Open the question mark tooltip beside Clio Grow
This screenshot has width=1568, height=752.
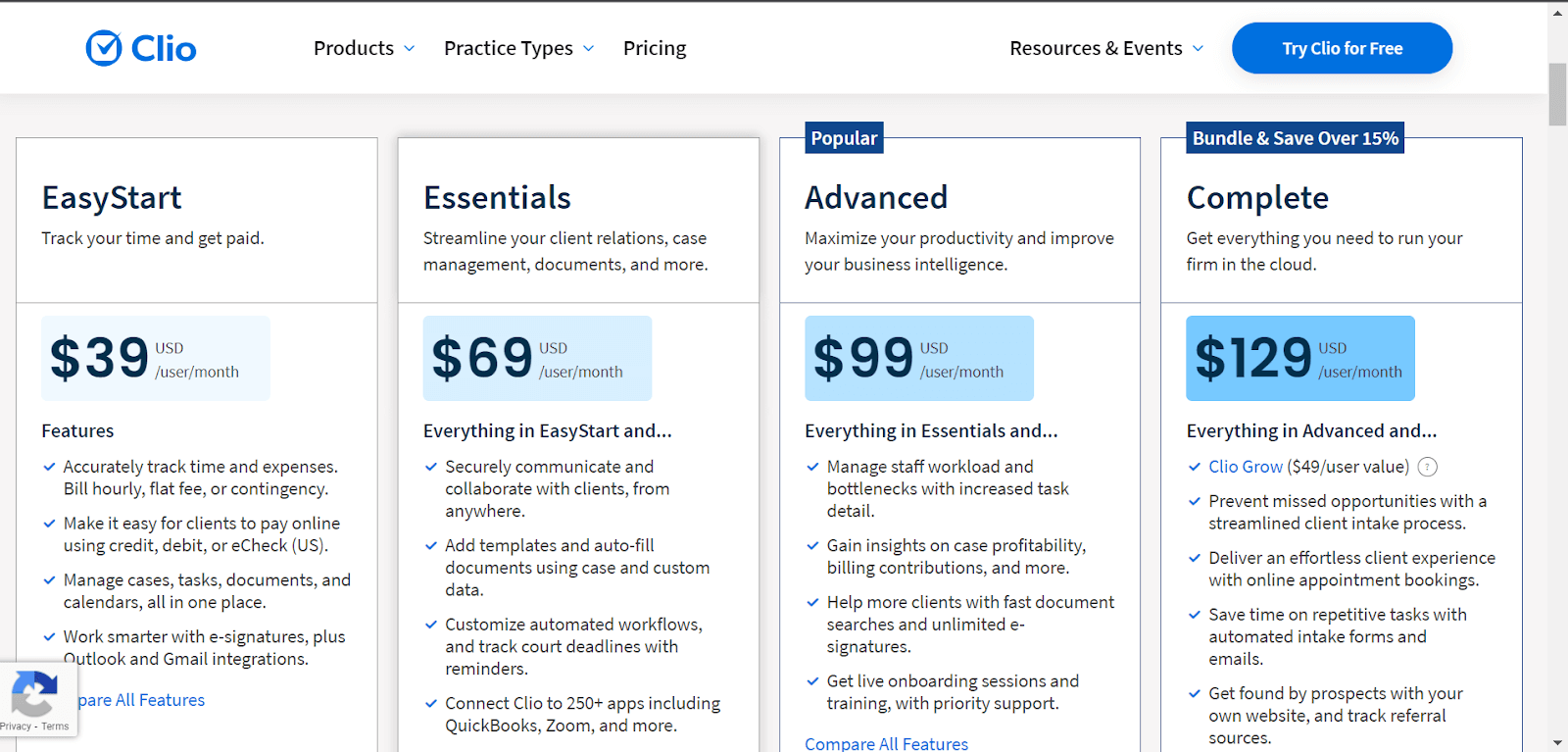point(1427,467)
